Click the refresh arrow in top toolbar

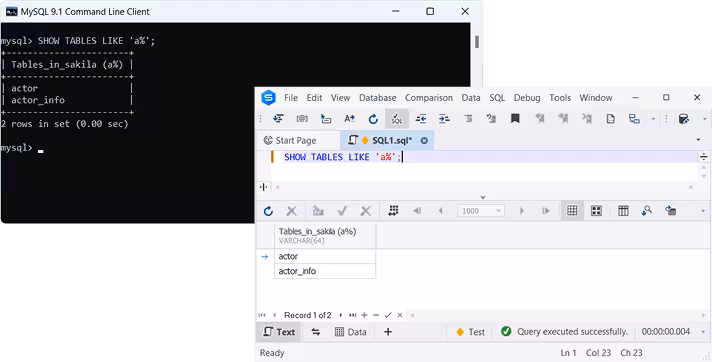[373, 119]
